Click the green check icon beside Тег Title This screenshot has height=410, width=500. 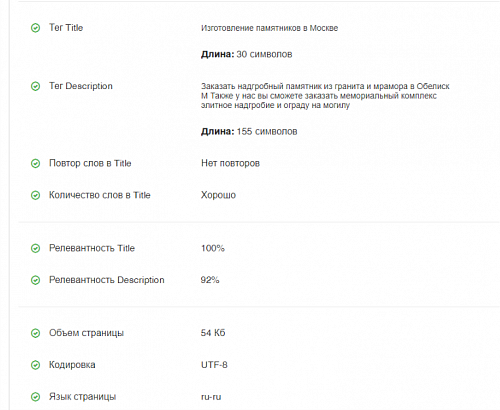(x=35, y=28)
